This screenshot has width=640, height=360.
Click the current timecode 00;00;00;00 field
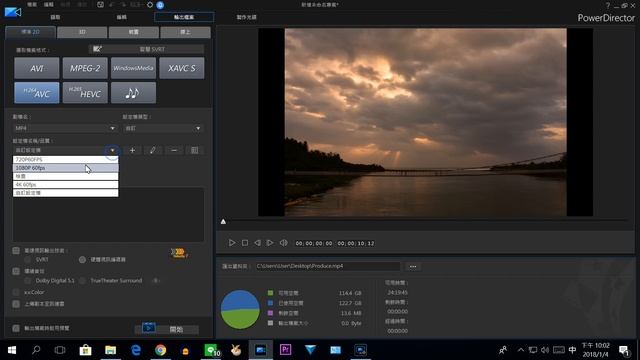[314, 243]
